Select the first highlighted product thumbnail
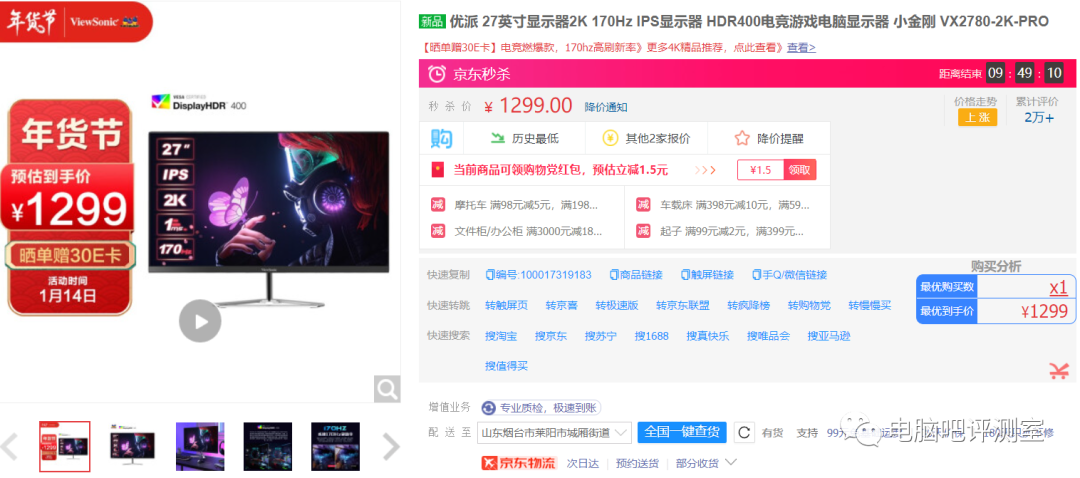Viewport: 1080px width, 478px height. tap(64, 446)
